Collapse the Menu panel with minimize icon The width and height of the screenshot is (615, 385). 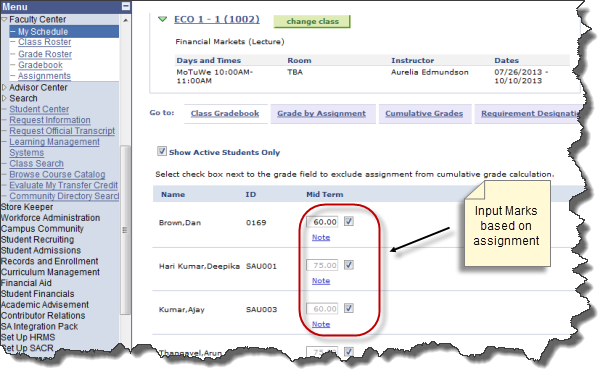[126, 6]
